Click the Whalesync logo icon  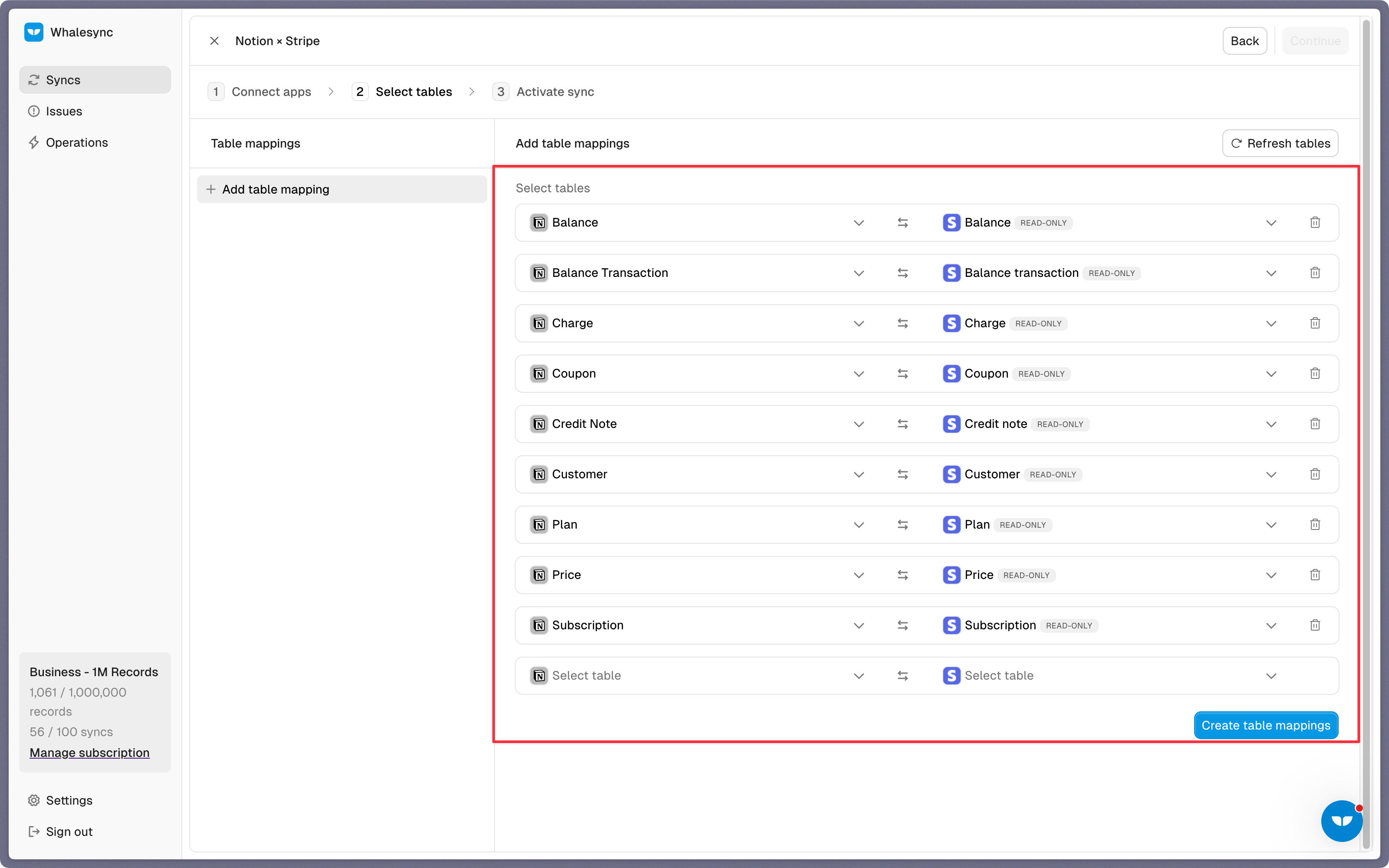[34, 32]
